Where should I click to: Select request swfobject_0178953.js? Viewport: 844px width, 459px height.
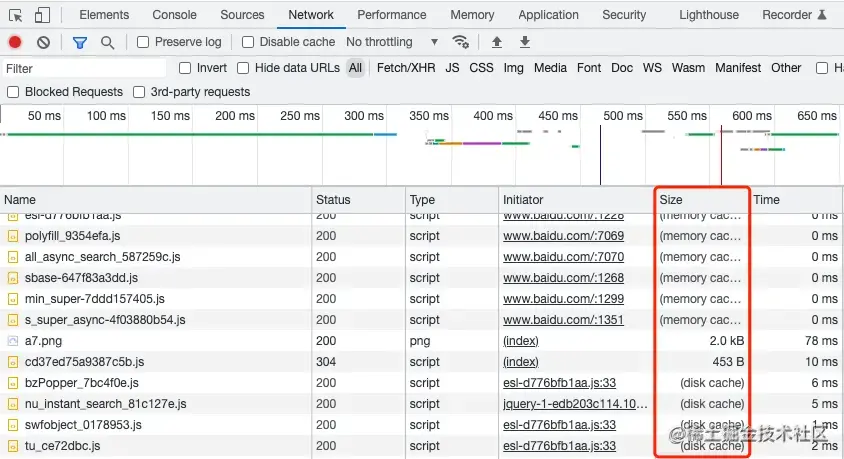click(x=83, y=425)
